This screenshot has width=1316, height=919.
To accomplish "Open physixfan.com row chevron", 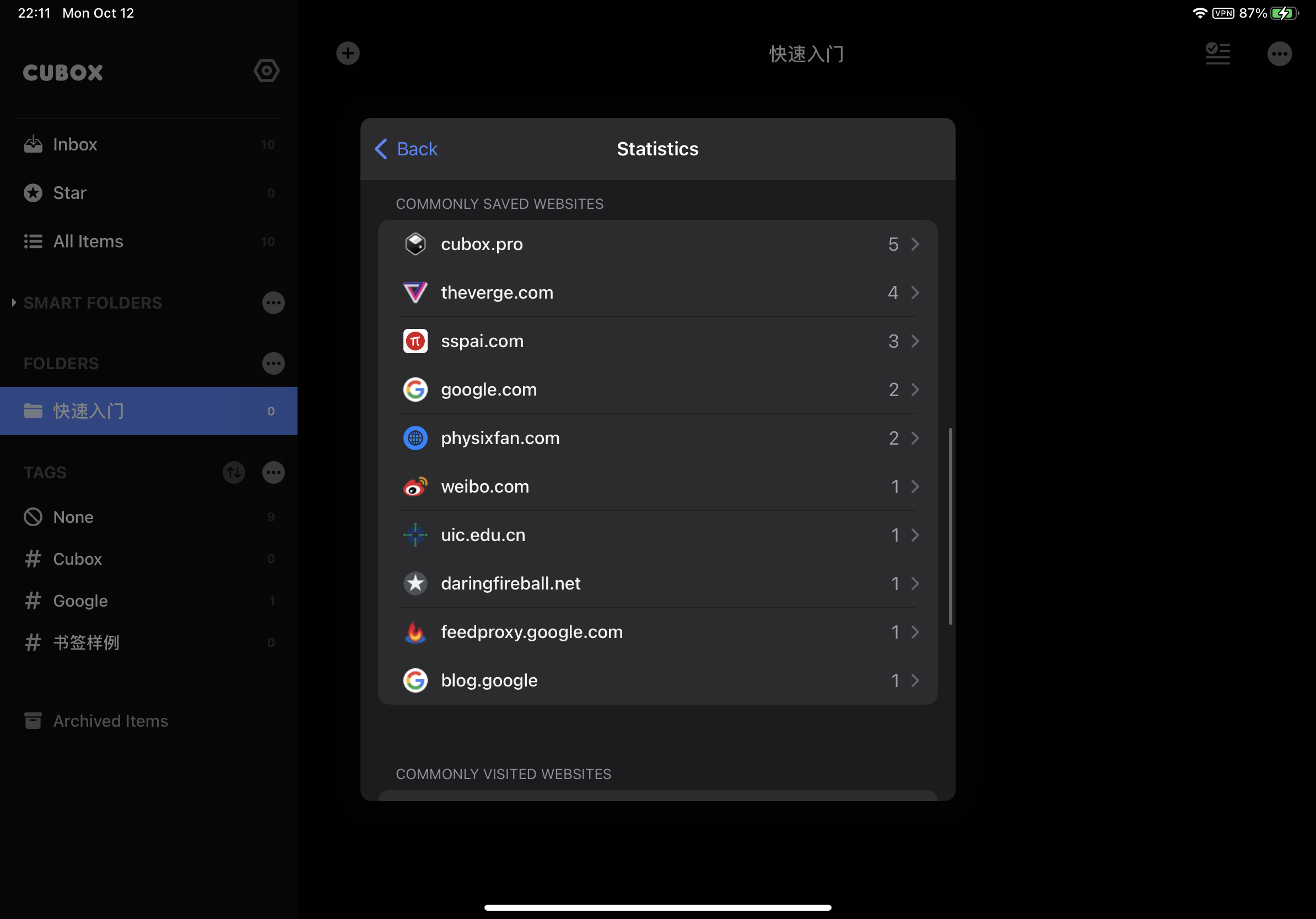I will pos(915,437).
